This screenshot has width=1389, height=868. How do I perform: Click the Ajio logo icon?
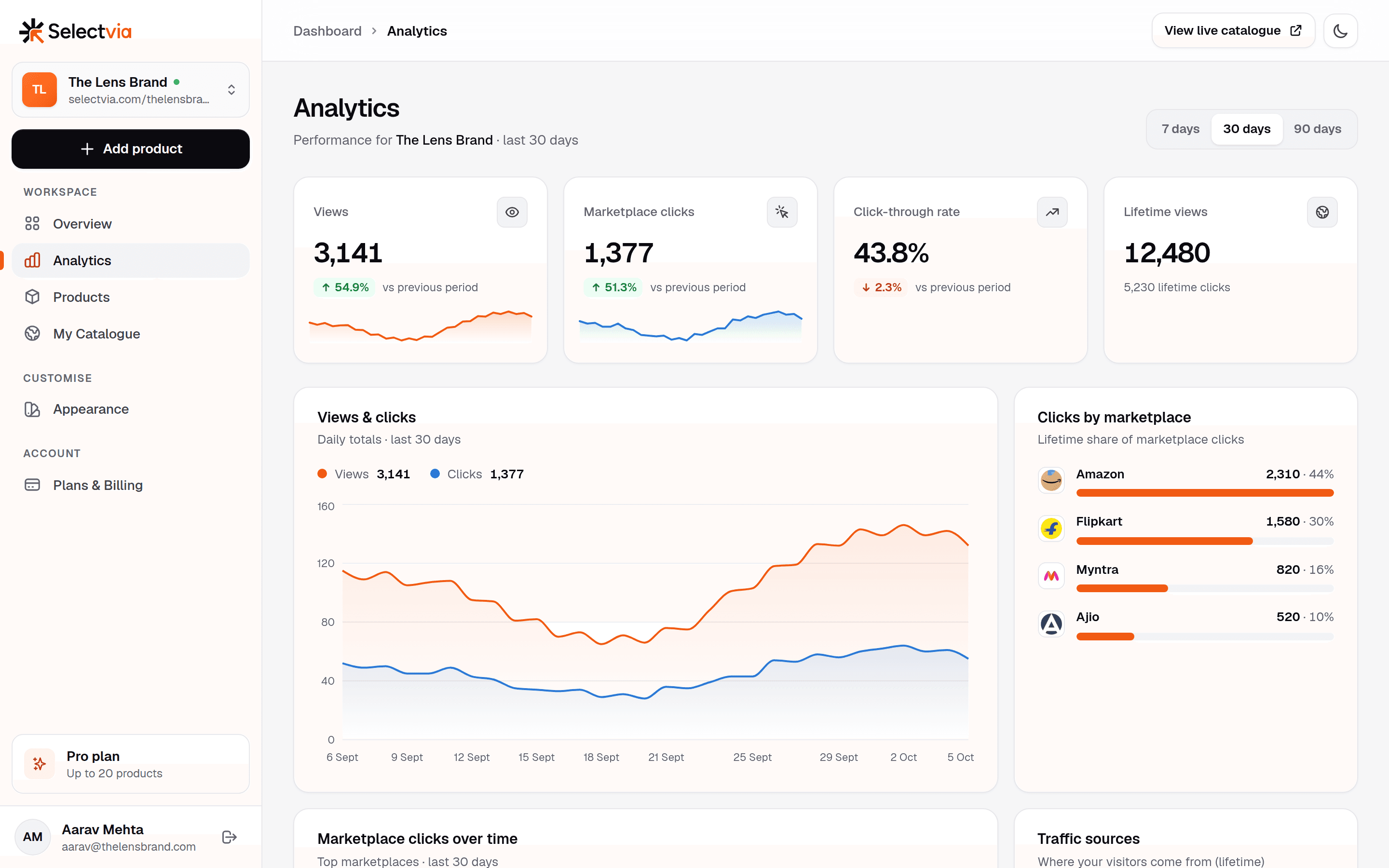(1051, 624)
